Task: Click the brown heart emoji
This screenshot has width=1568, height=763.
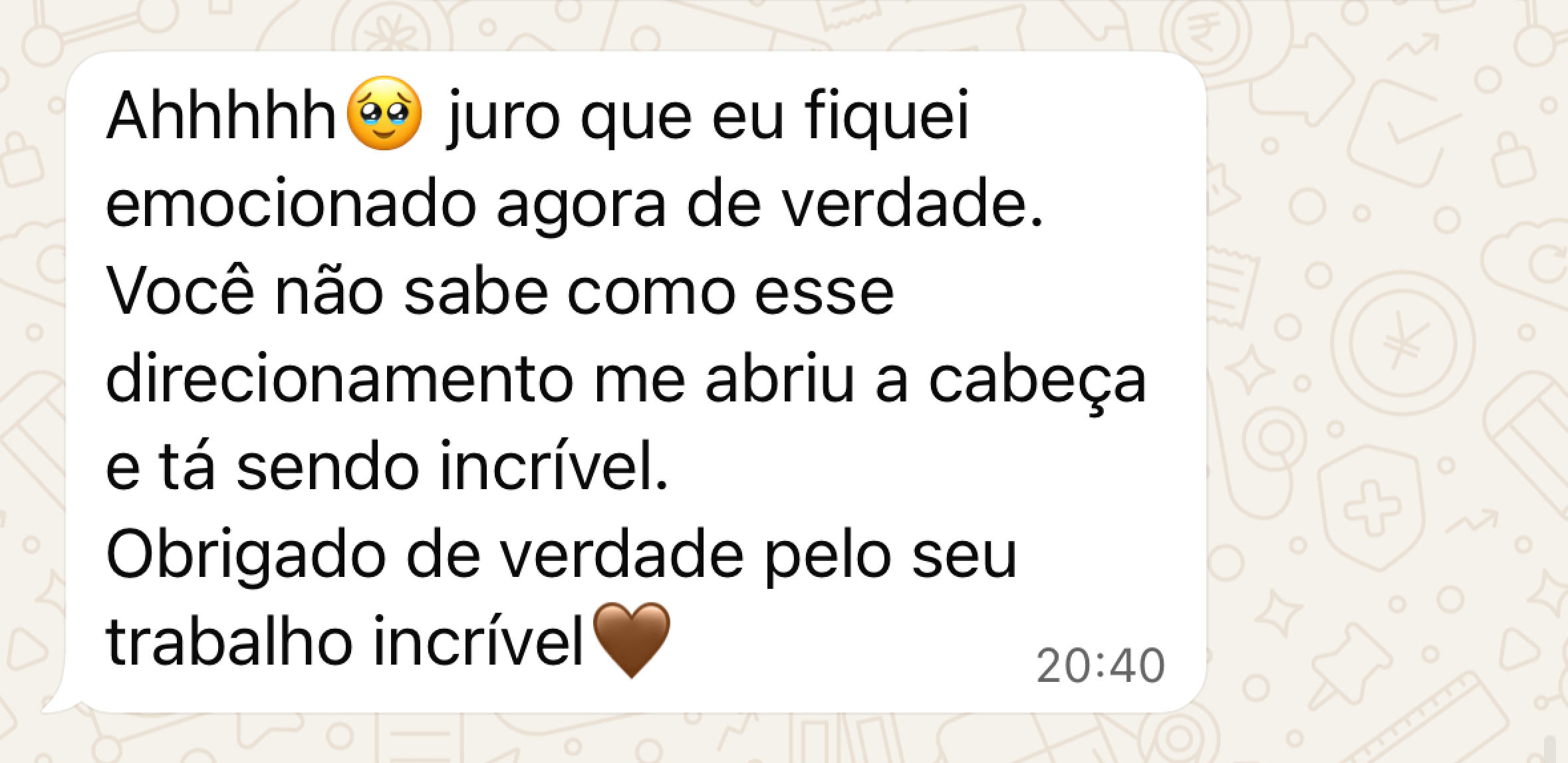Action: click(631, 640)
